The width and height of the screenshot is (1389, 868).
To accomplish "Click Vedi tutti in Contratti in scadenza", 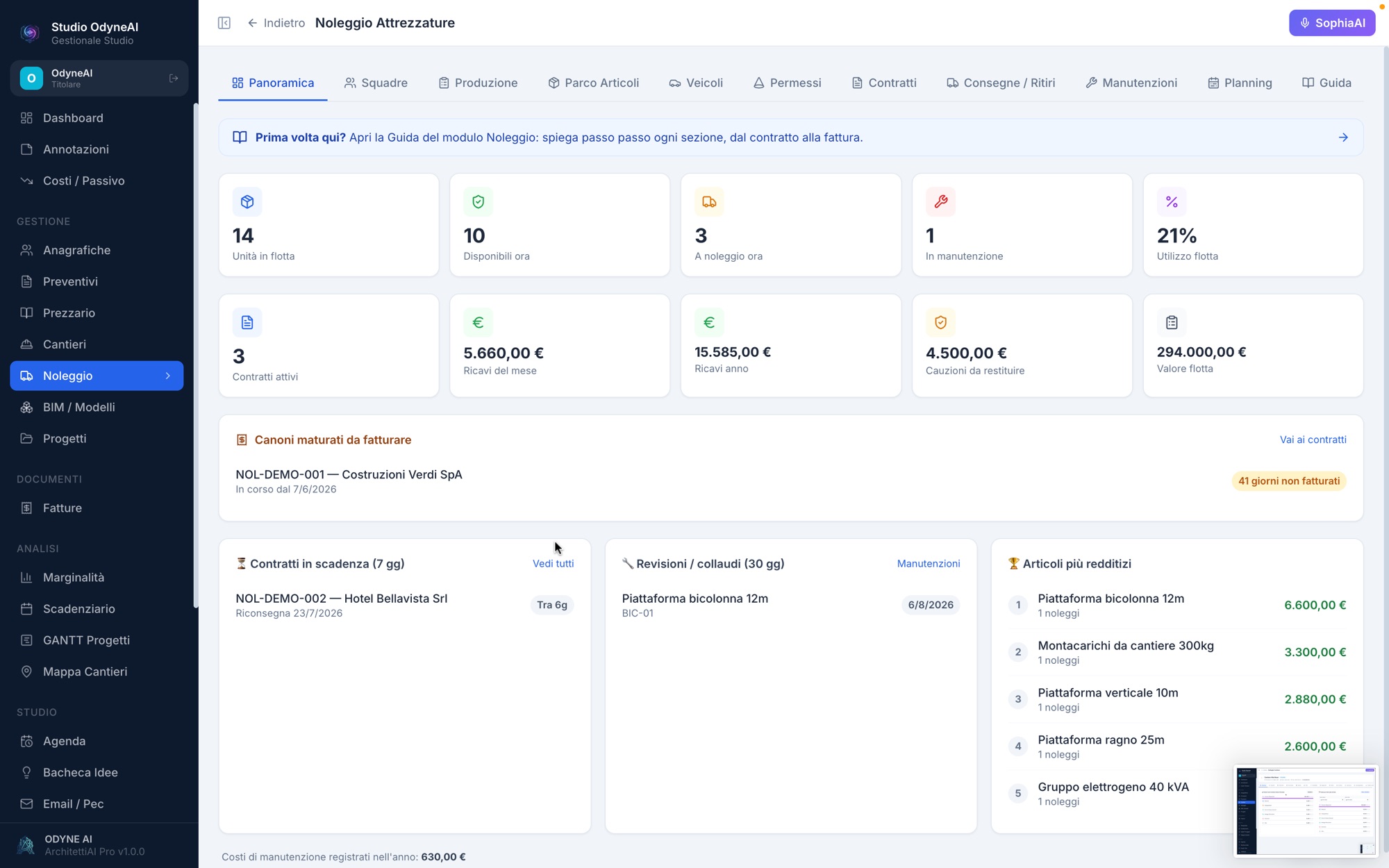I will pos(553,564).
